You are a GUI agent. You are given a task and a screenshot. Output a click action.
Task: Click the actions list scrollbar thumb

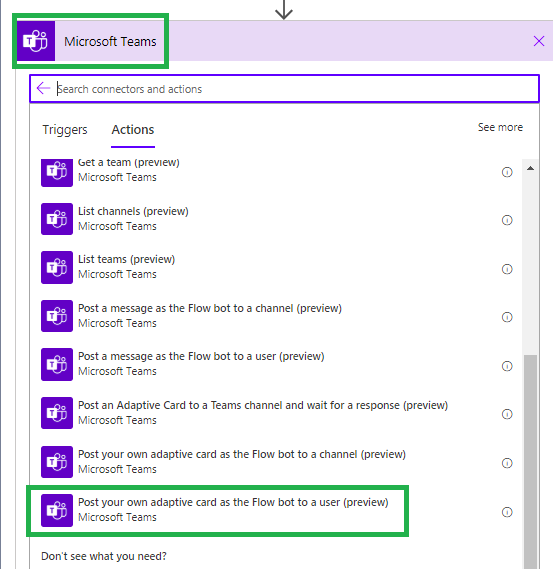pos(530,462)
